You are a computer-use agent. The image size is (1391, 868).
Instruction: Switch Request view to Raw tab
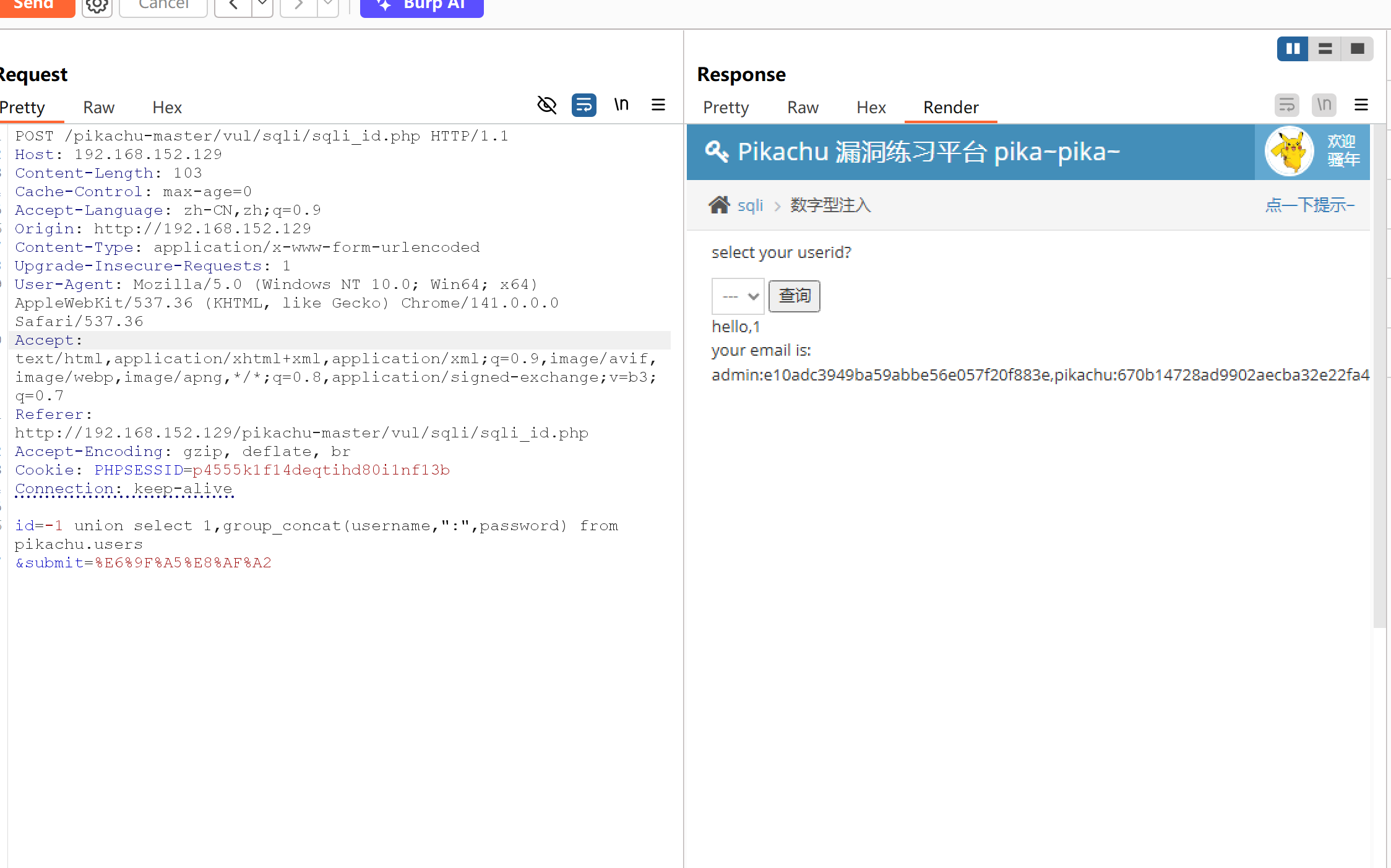pyautogui.click(x=99, y=108)
